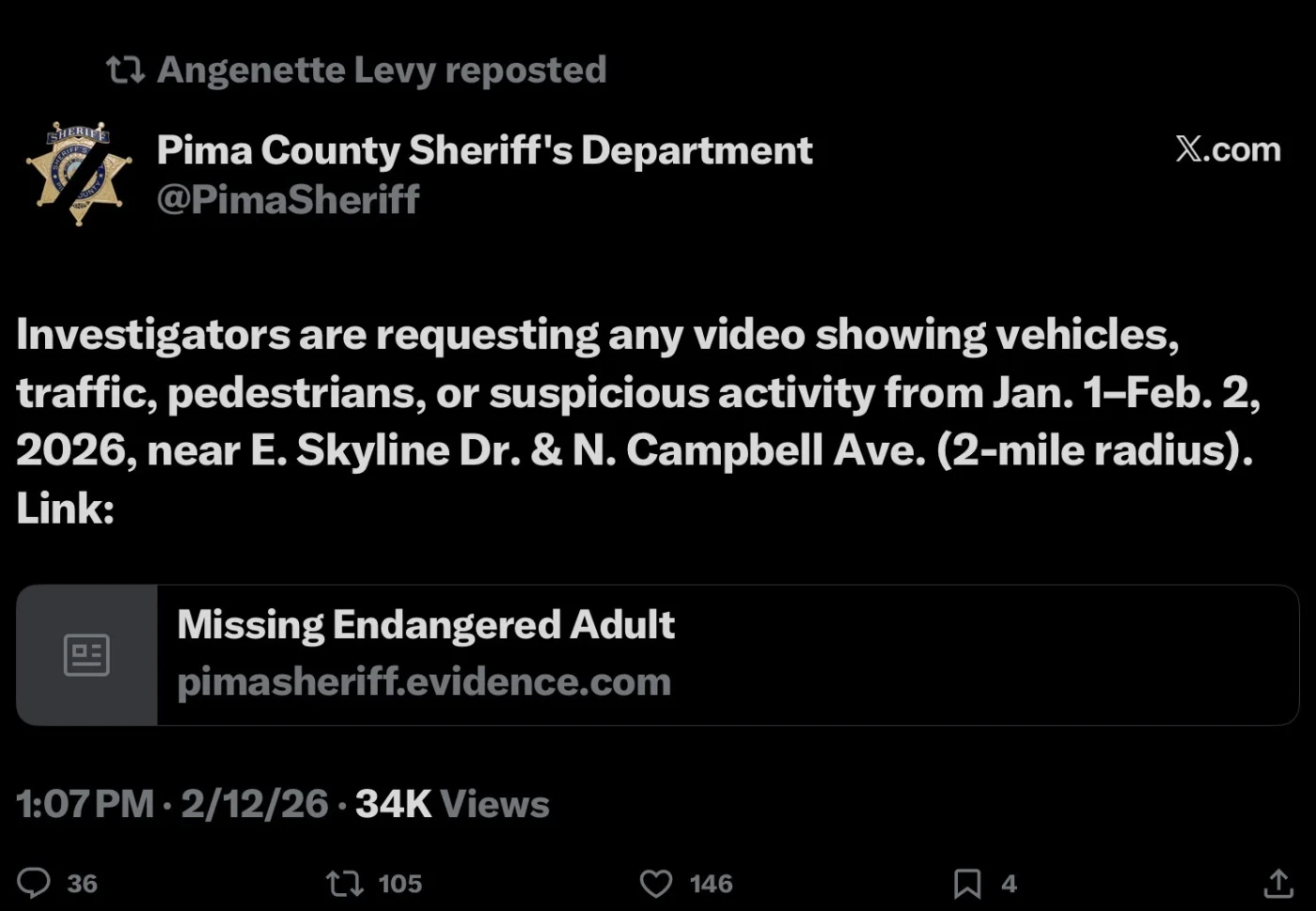Open the sheriff badge profile picture

(79, 173)
